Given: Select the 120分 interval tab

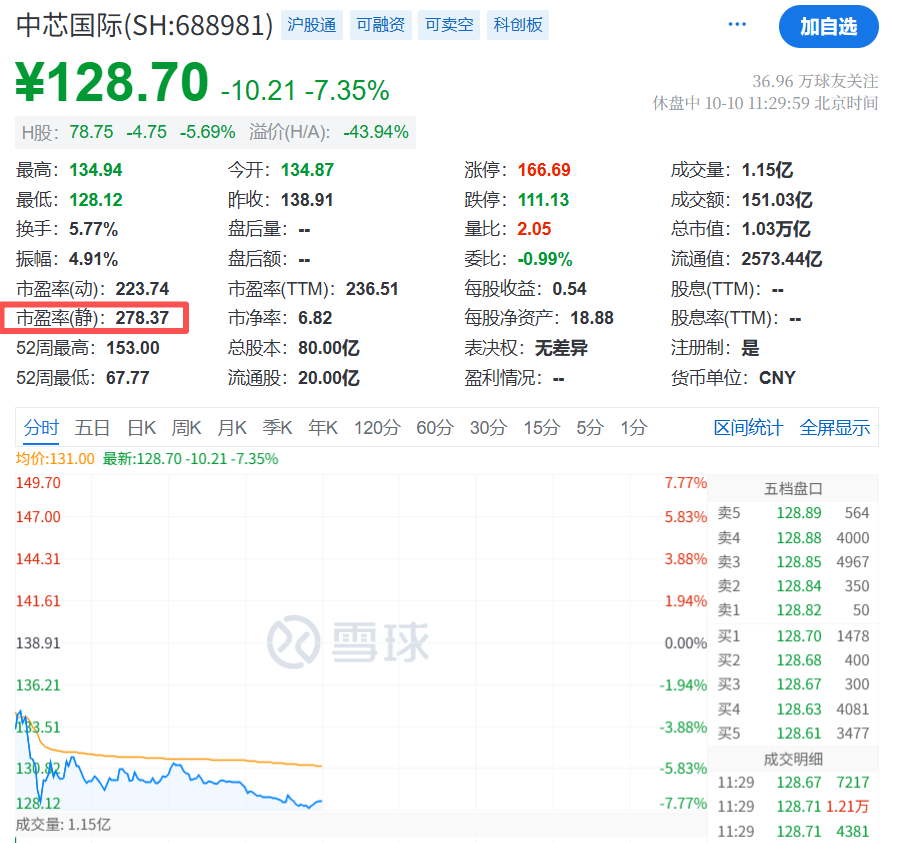Looking at the screenshot, I should (x=377, y=428).
